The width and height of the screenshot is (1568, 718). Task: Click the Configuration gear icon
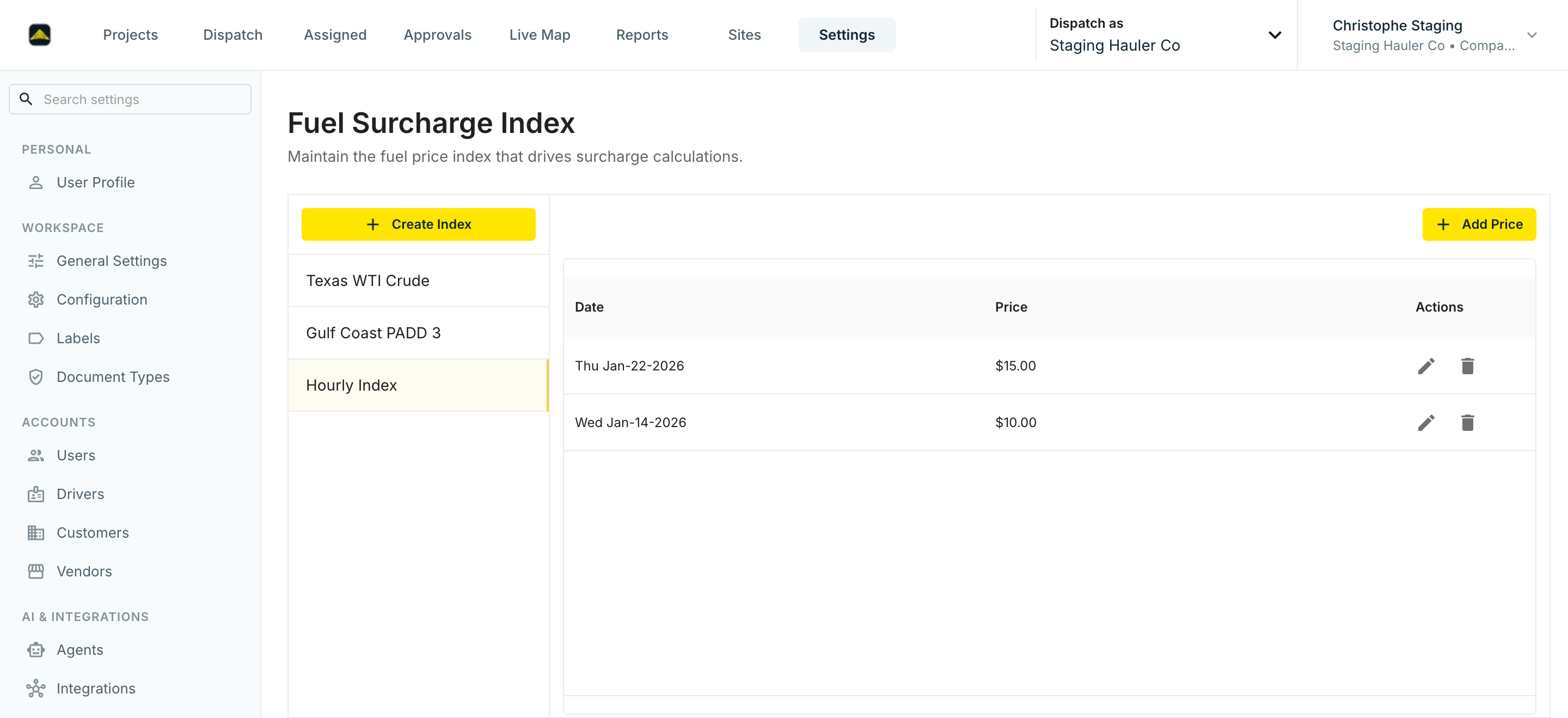click(36, 300)
